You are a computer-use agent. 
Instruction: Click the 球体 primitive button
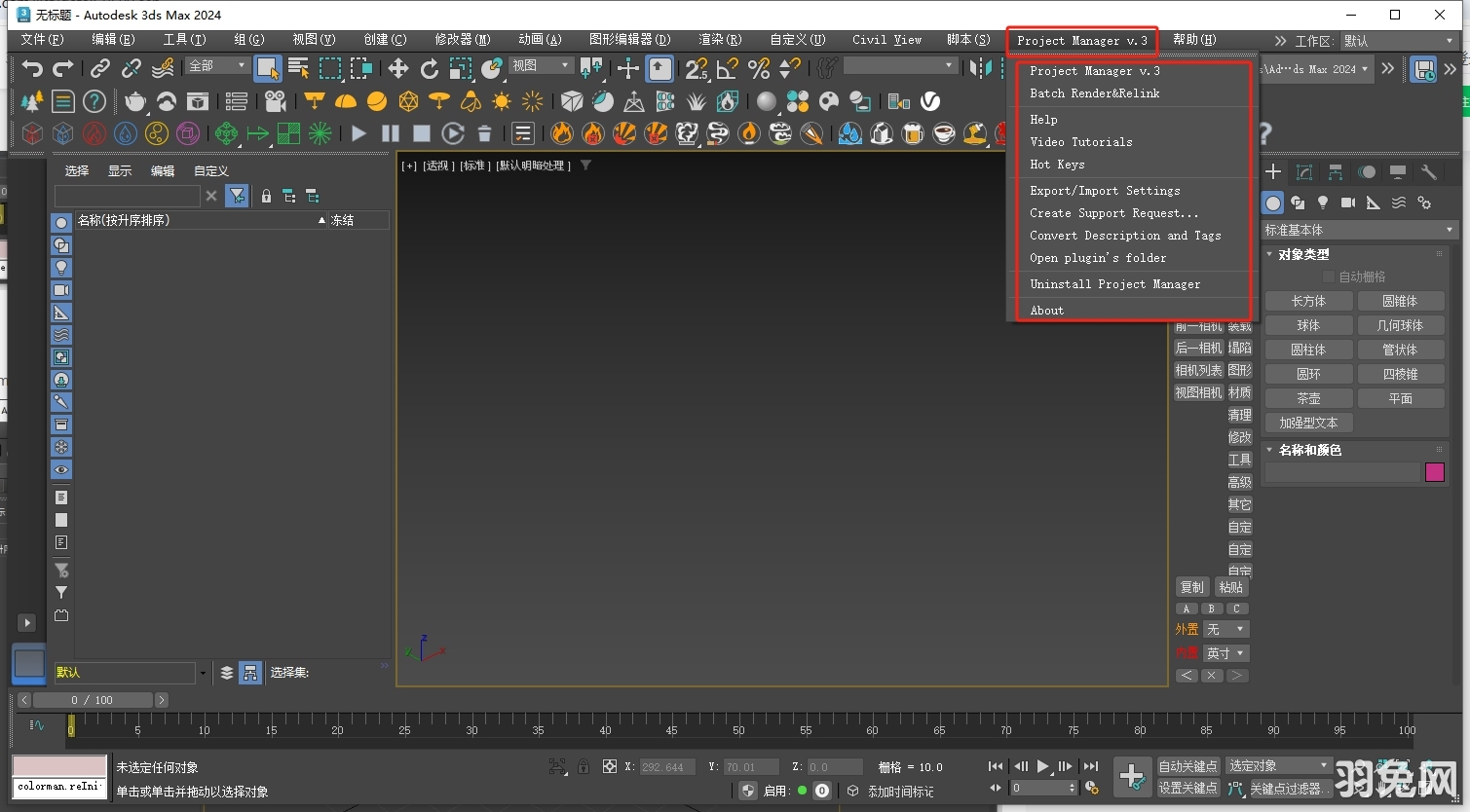pyautogui.click(x=1308, y=324)
